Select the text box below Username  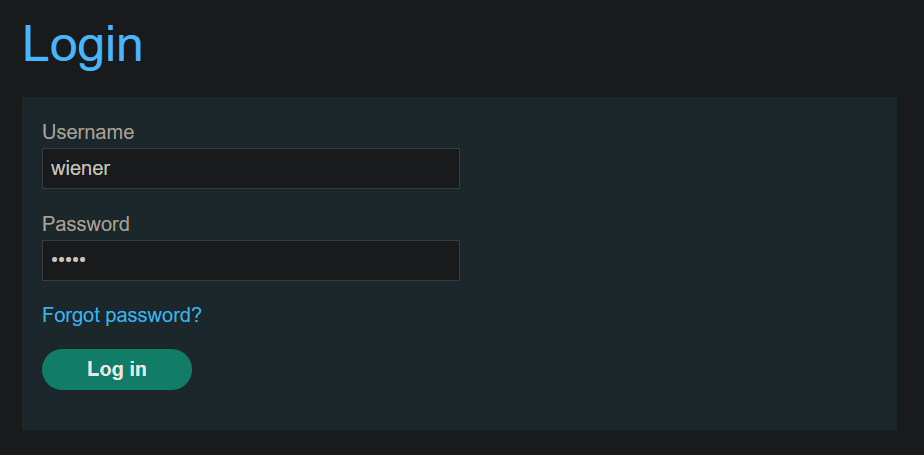pyautogui.click(x=250, y=168)
